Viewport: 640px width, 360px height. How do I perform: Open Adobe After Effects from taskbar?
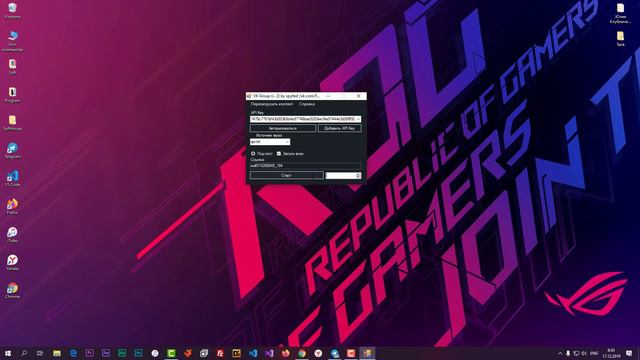tap(106, 353)
